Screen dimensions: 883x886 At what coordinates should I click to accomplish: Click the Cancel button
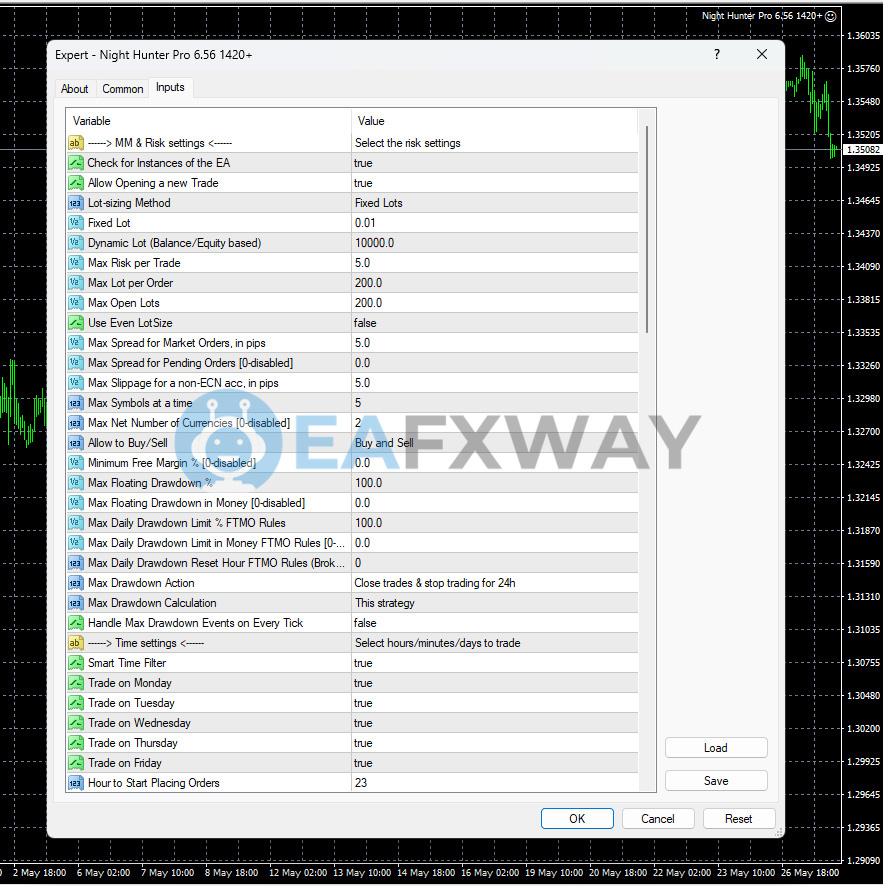(x=658, y=819)
